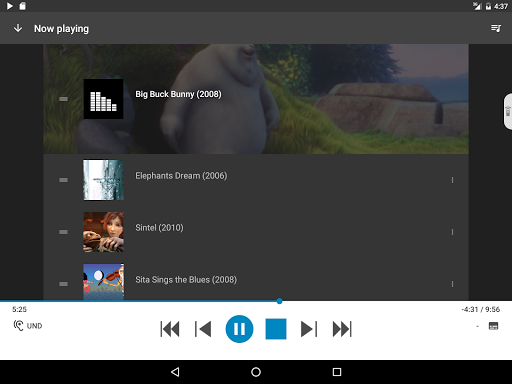This screenshot has width=512, height=384.
Task: Collapse Now playing with the down arrow
Action: 18,28
